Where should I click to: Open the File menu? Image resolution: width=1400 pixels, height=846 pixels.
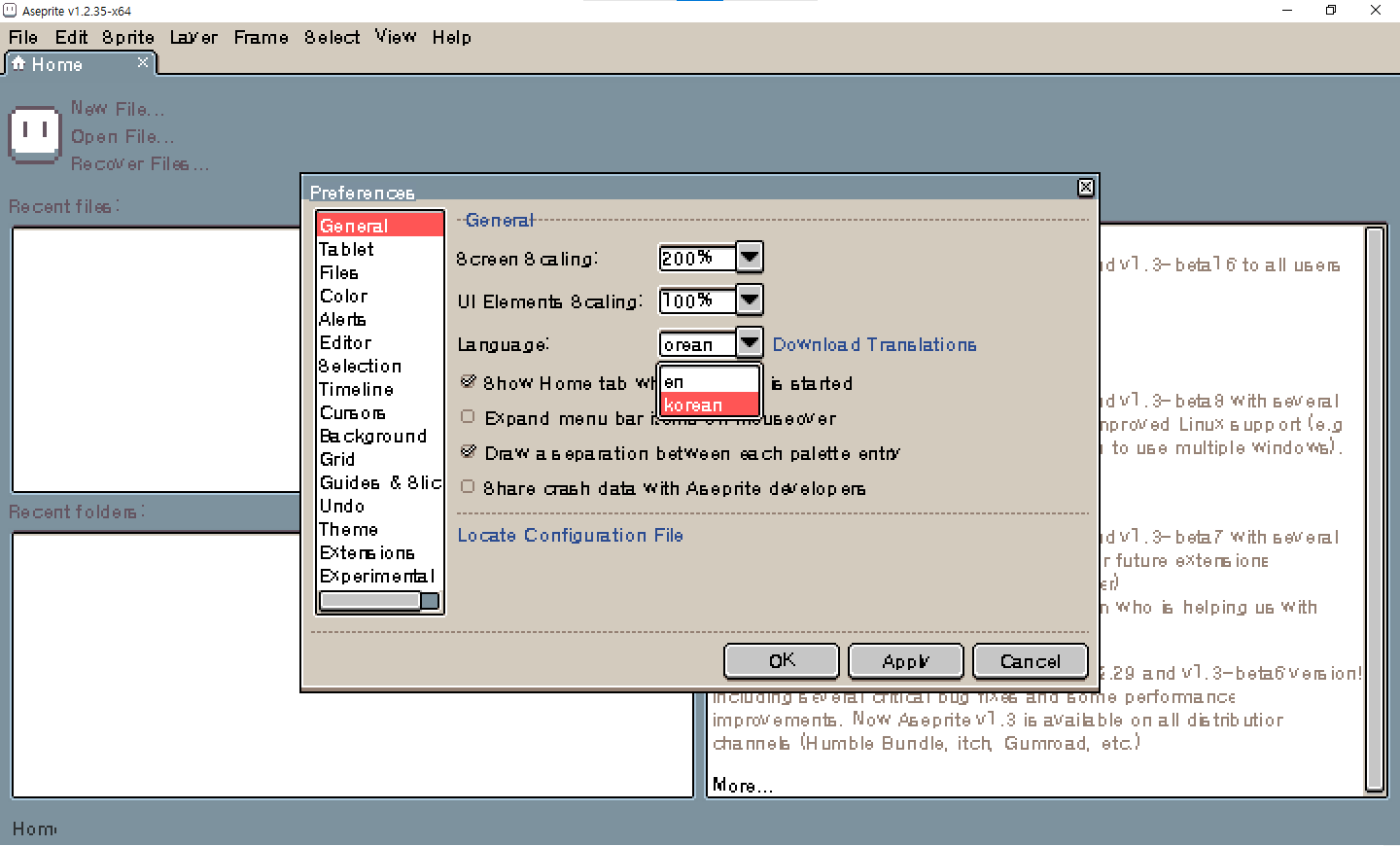pyautogui.click(x=23, y=38)
